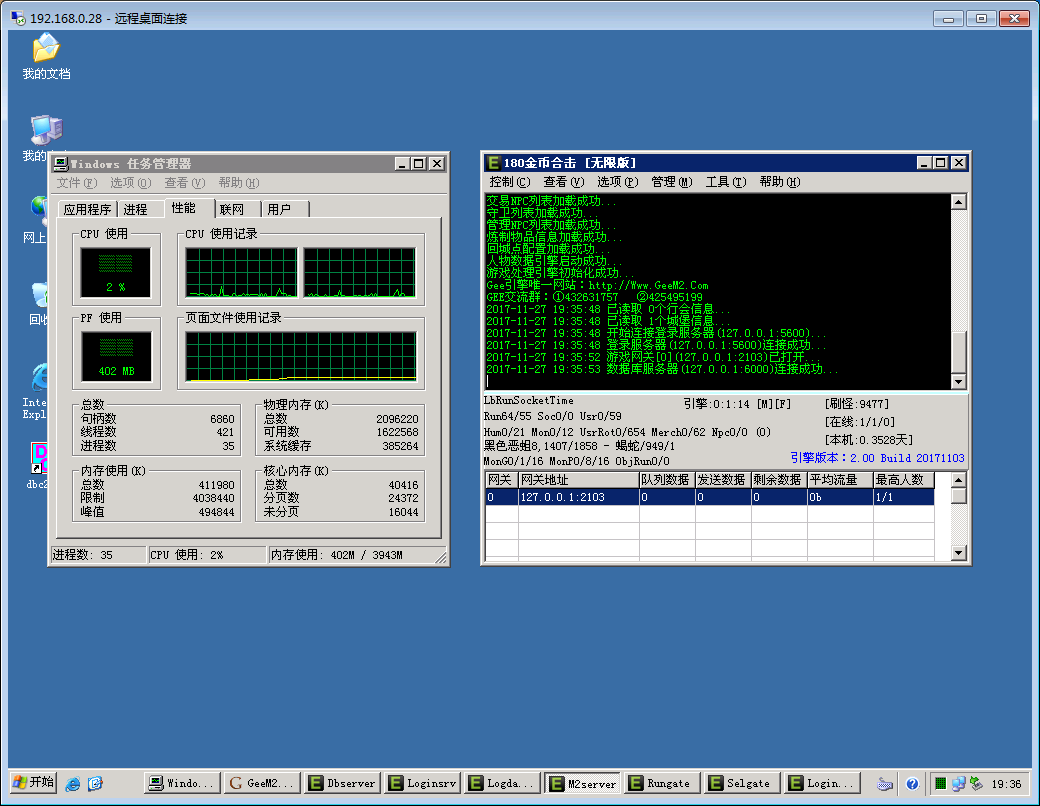Switch to Loginsrv taskbar button

pyautogui.click(x=422, y=783)
